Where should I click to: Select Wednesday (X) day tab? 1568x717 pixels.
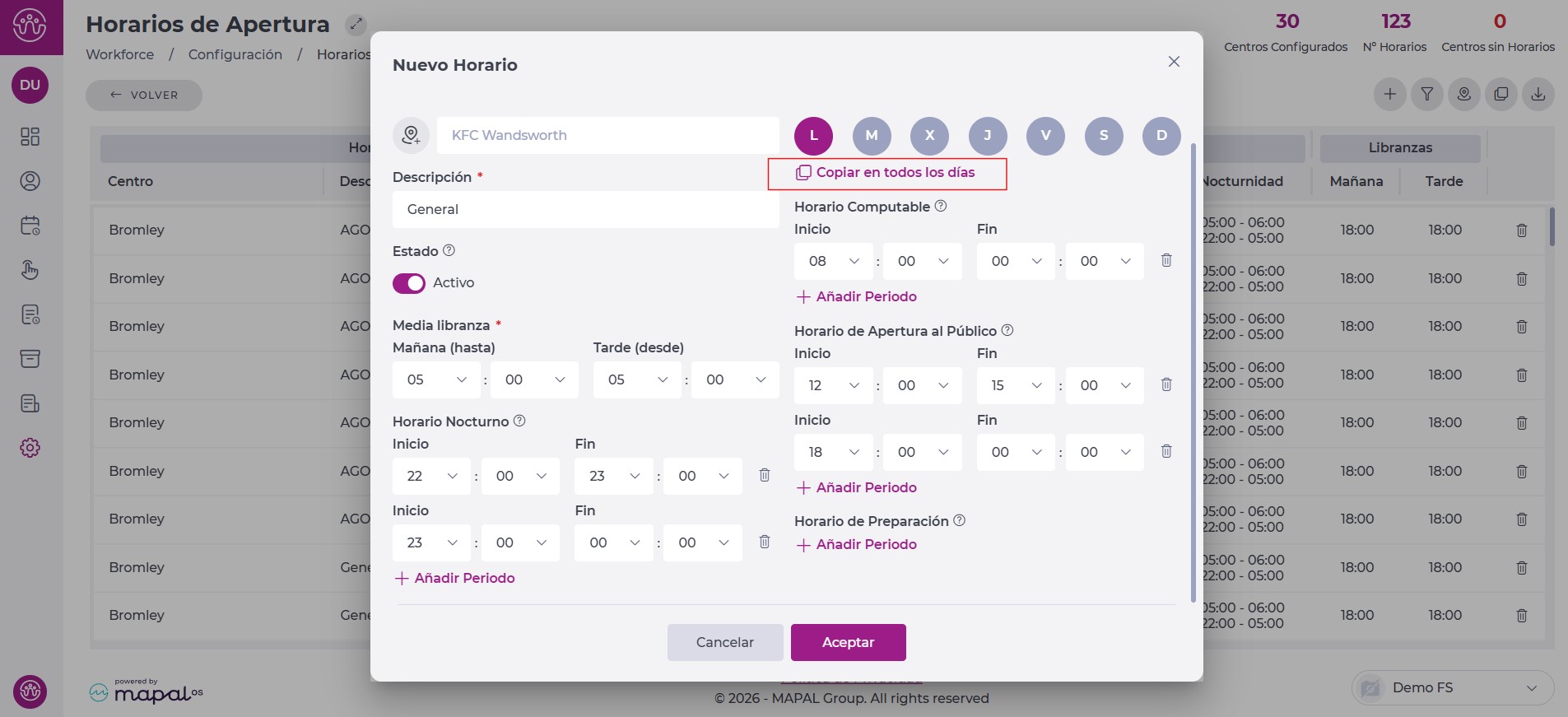pyautogui.click(x=929, y=136)
